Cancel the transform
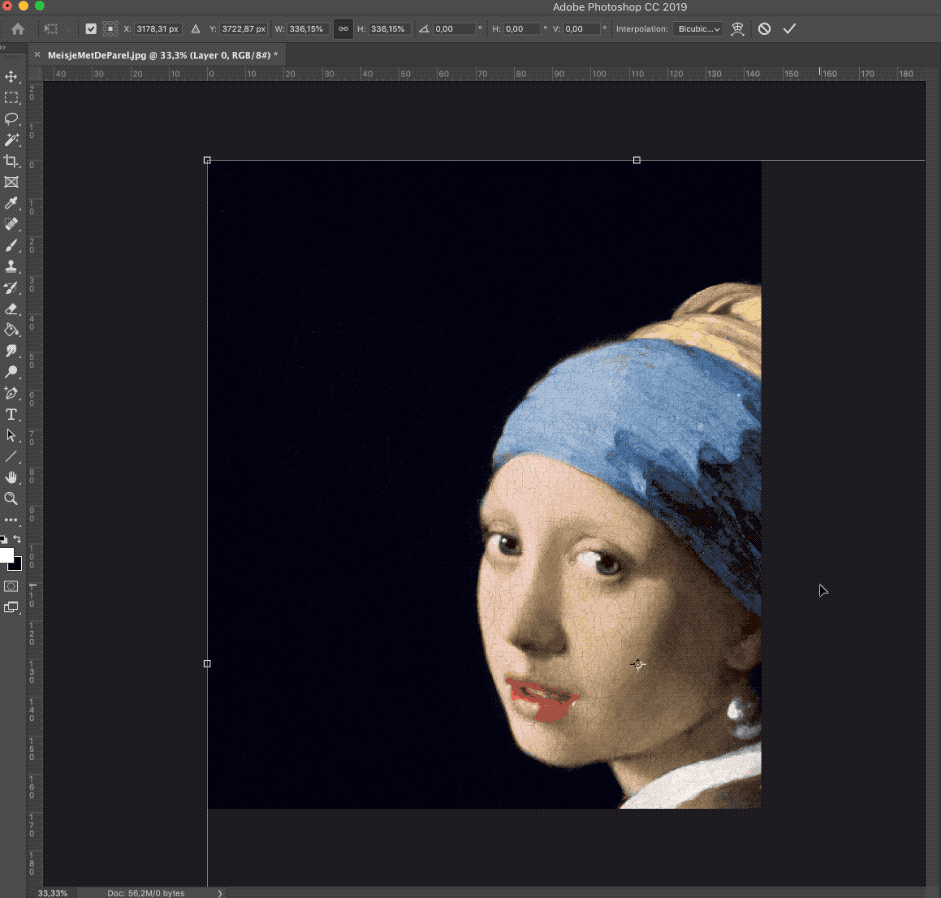The height and width of the screenshot is (898, 941). tap(764, 29)
